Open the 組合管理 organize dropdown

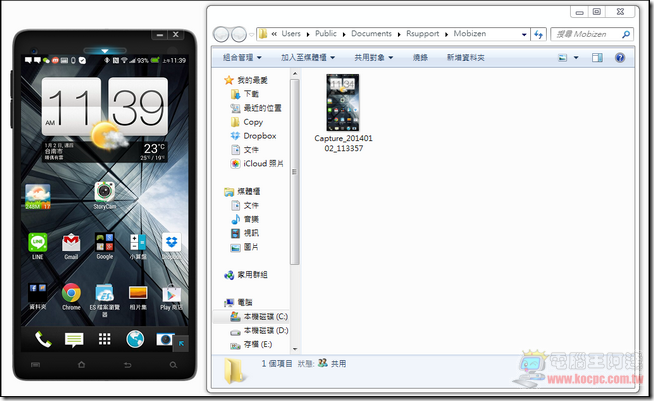(x=242, y=58)
